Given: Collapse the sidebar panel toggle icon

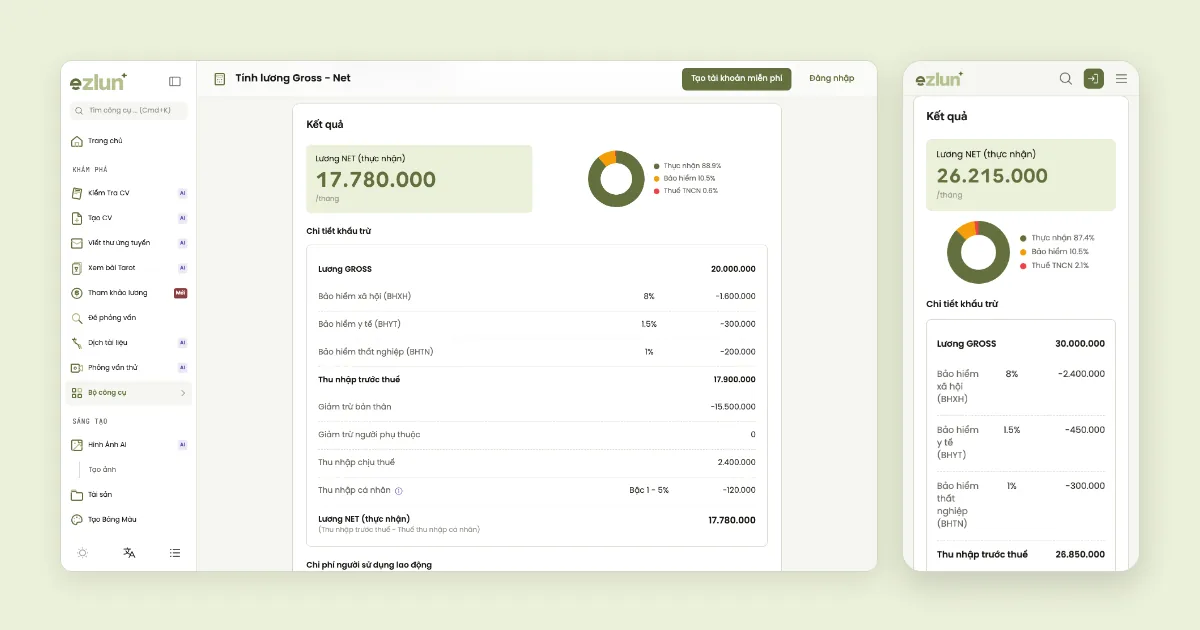Looking at the screenshot, I should point(175,82).
